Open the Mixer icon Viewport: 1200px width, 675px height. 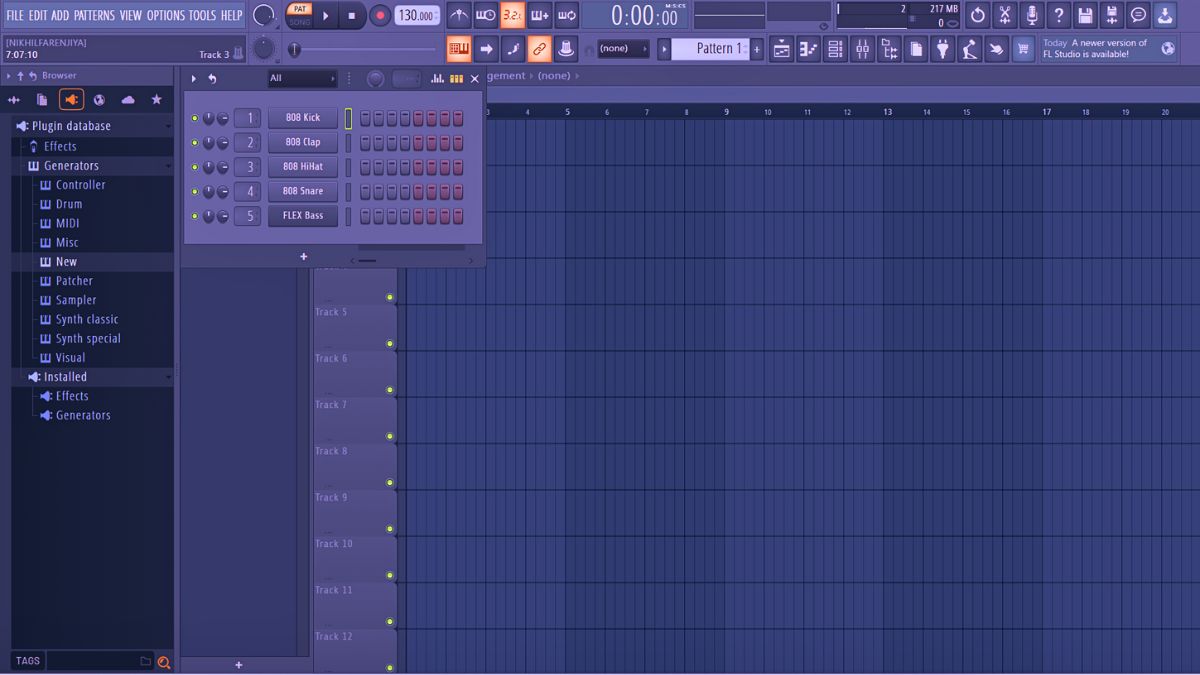click(862, 48)
